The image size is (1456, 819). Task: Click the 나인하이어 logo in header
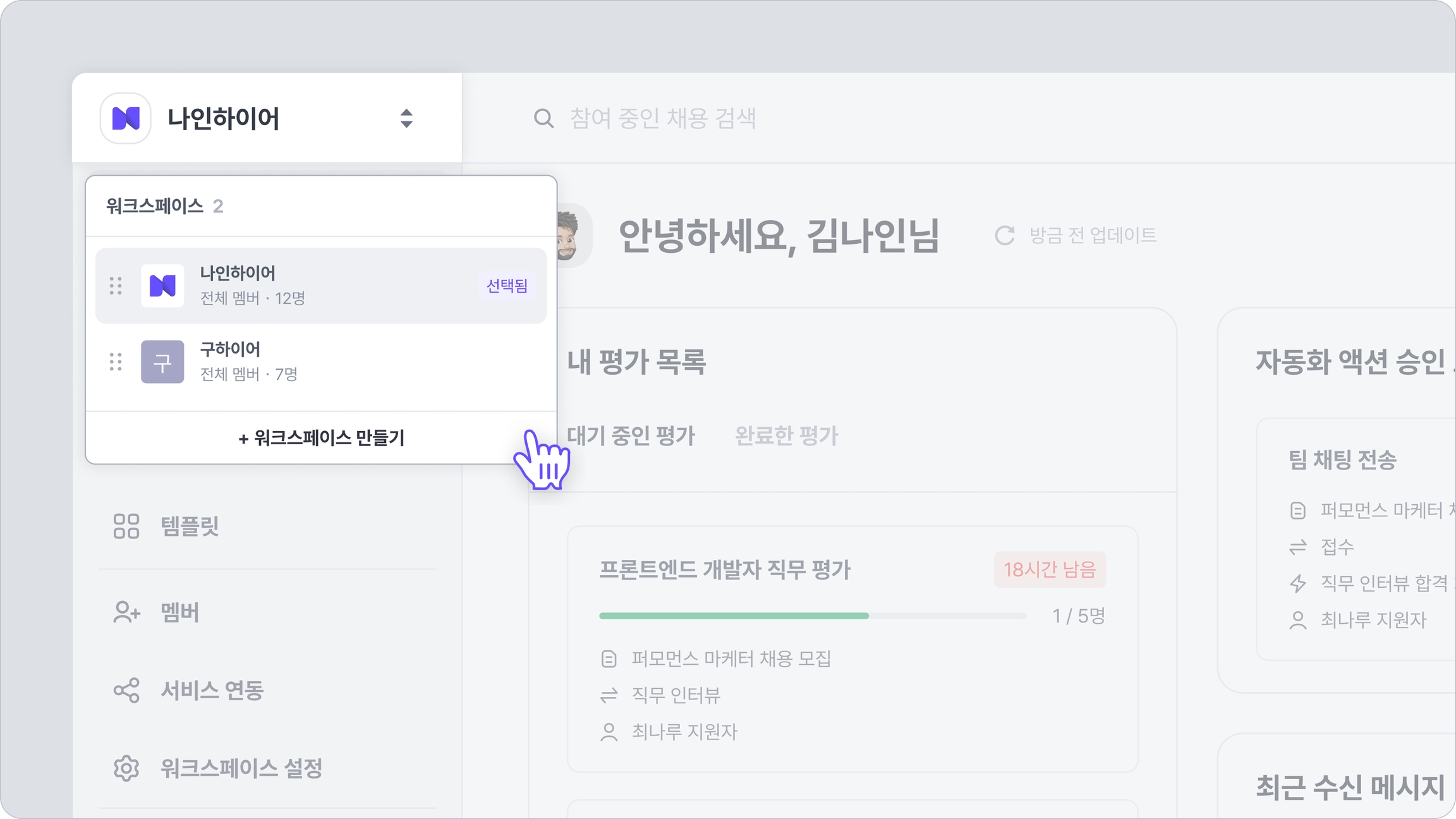(x=126, y=118)
